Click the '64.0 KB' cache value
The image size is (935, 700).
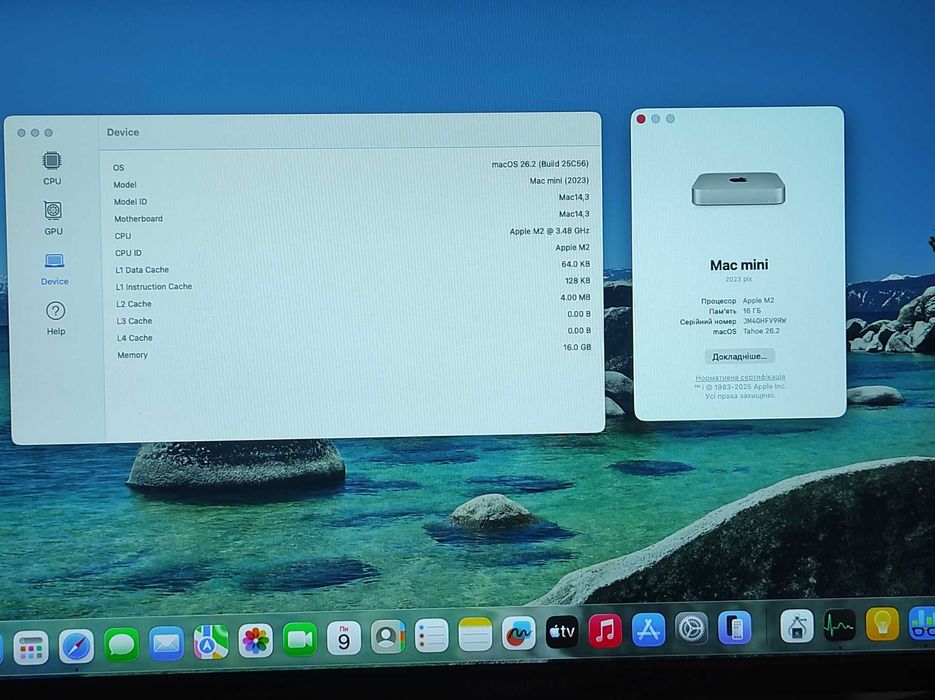click(575, 264)
